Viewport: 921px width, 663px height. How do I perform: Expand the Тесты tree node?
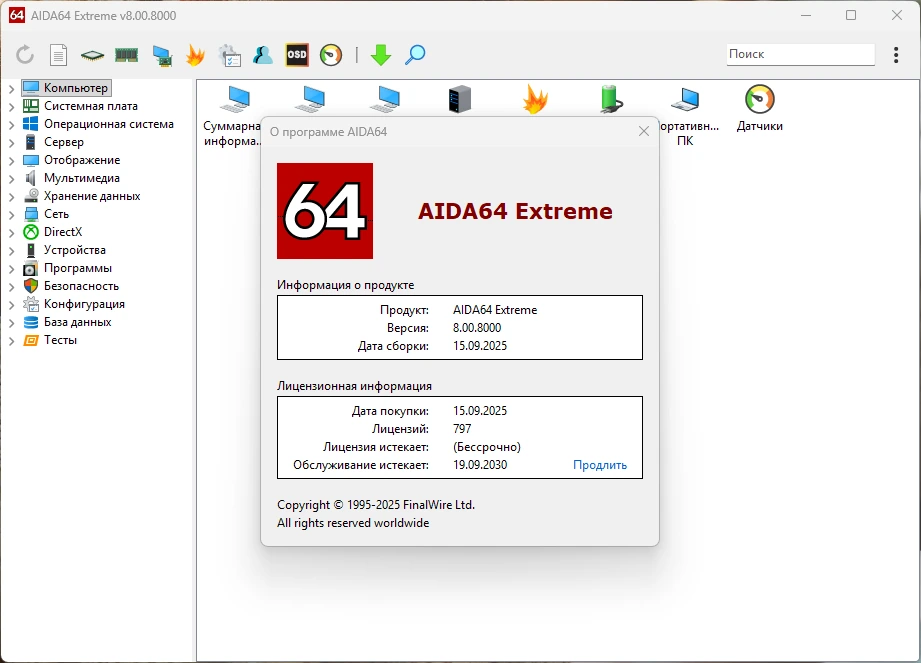pyautogui.click(x=11, y=341)
